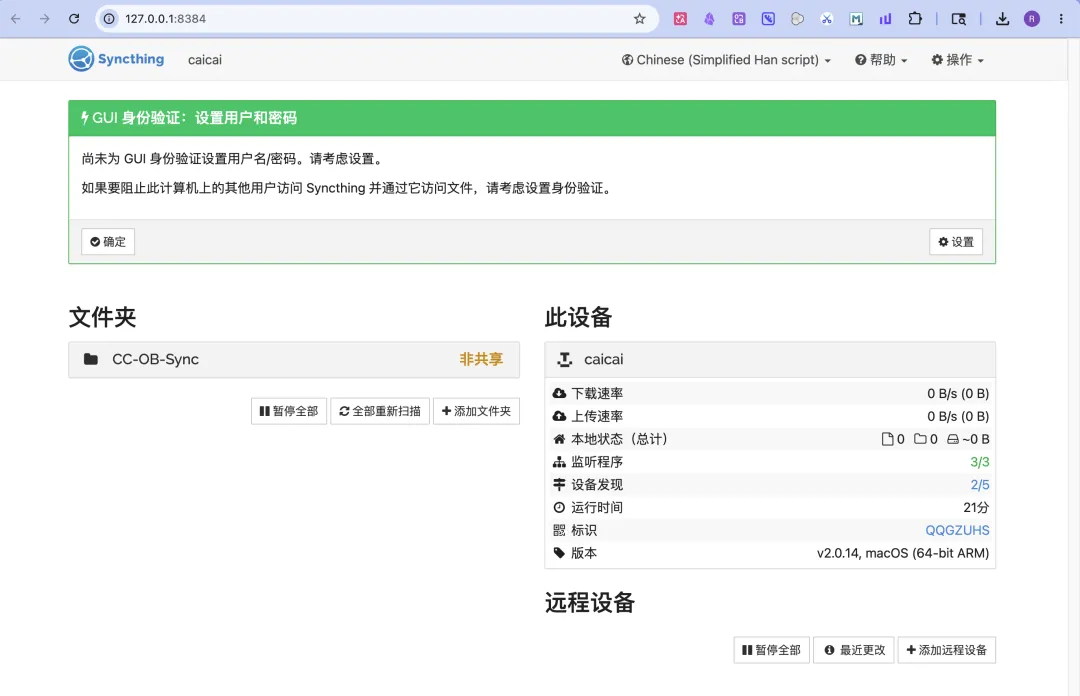1080x696 pixels.
Task: Click the 文件夹 heading
Action: (103, 317)
